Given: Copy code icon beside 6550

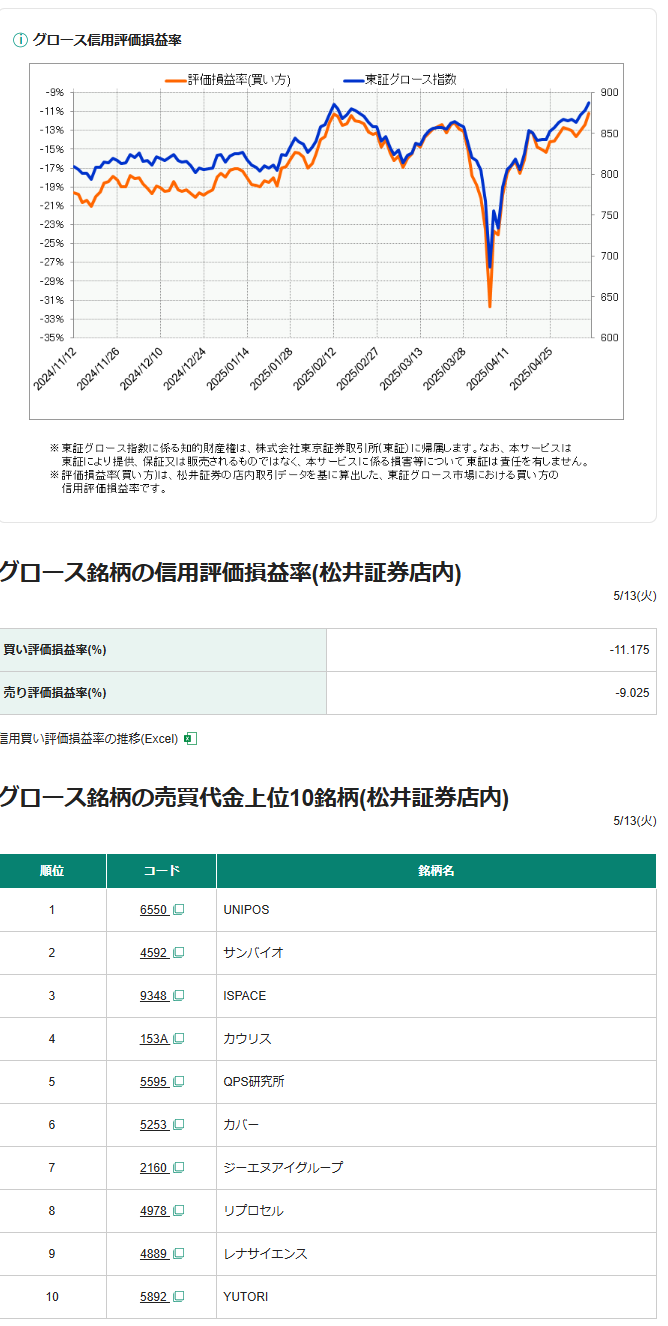Looking at the screenshot, I should pyautogui.click(x=179, y=910).
